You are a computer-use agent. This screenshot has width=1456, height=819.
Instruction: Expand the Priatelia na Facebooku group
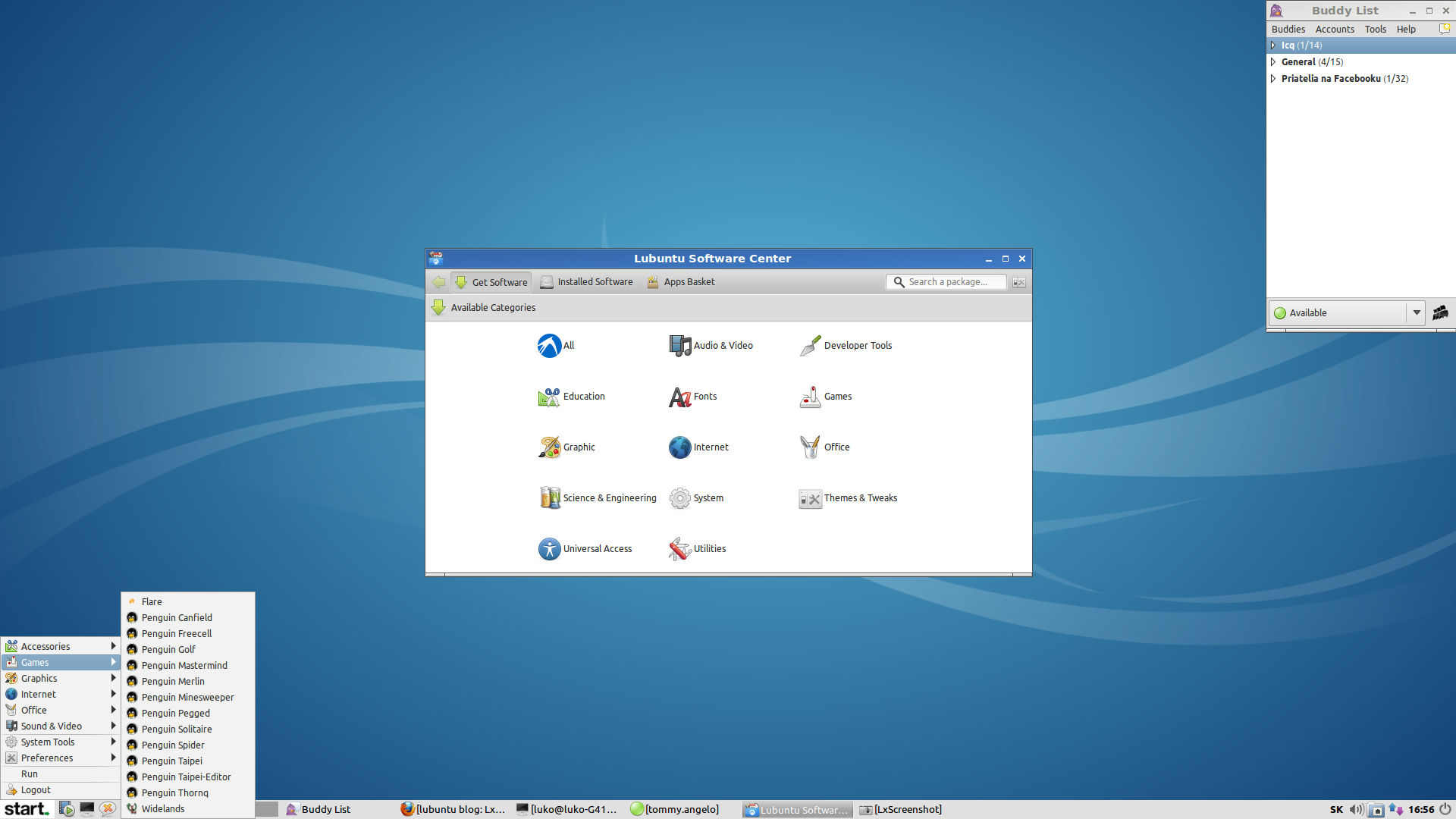click(x=1273, y=79)
